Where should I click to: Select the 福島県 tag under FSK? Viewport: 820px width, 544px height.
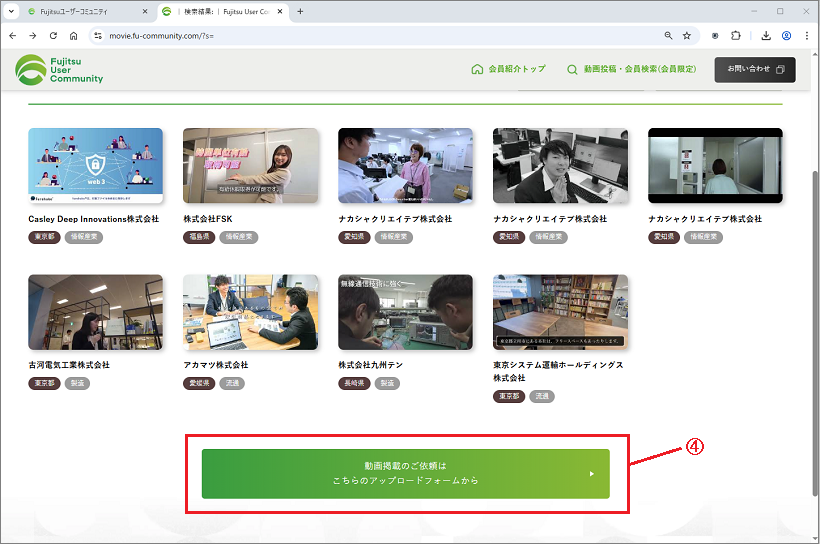tap(199, 237)
